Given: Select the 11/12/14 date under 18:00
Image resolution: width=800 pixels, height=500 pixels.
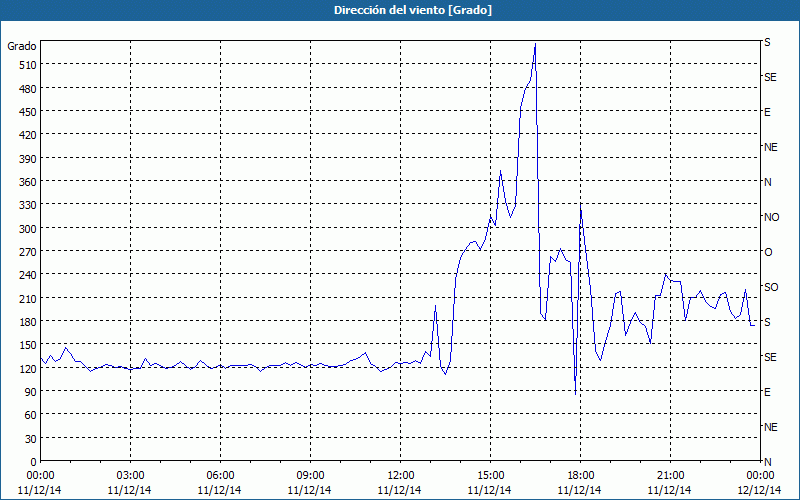Looking at the screenshot, I should pyautogui.click(x=580, y=490).
